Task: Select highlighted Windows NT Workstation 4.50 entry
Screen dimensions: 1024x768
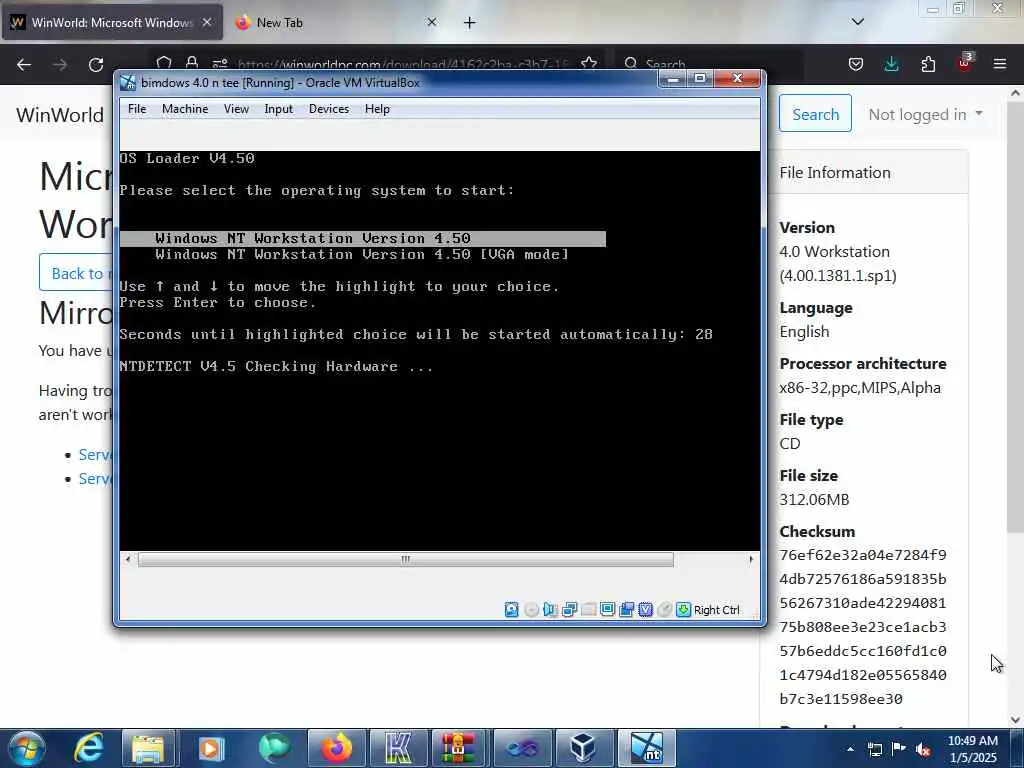Action: pos(362,238)
